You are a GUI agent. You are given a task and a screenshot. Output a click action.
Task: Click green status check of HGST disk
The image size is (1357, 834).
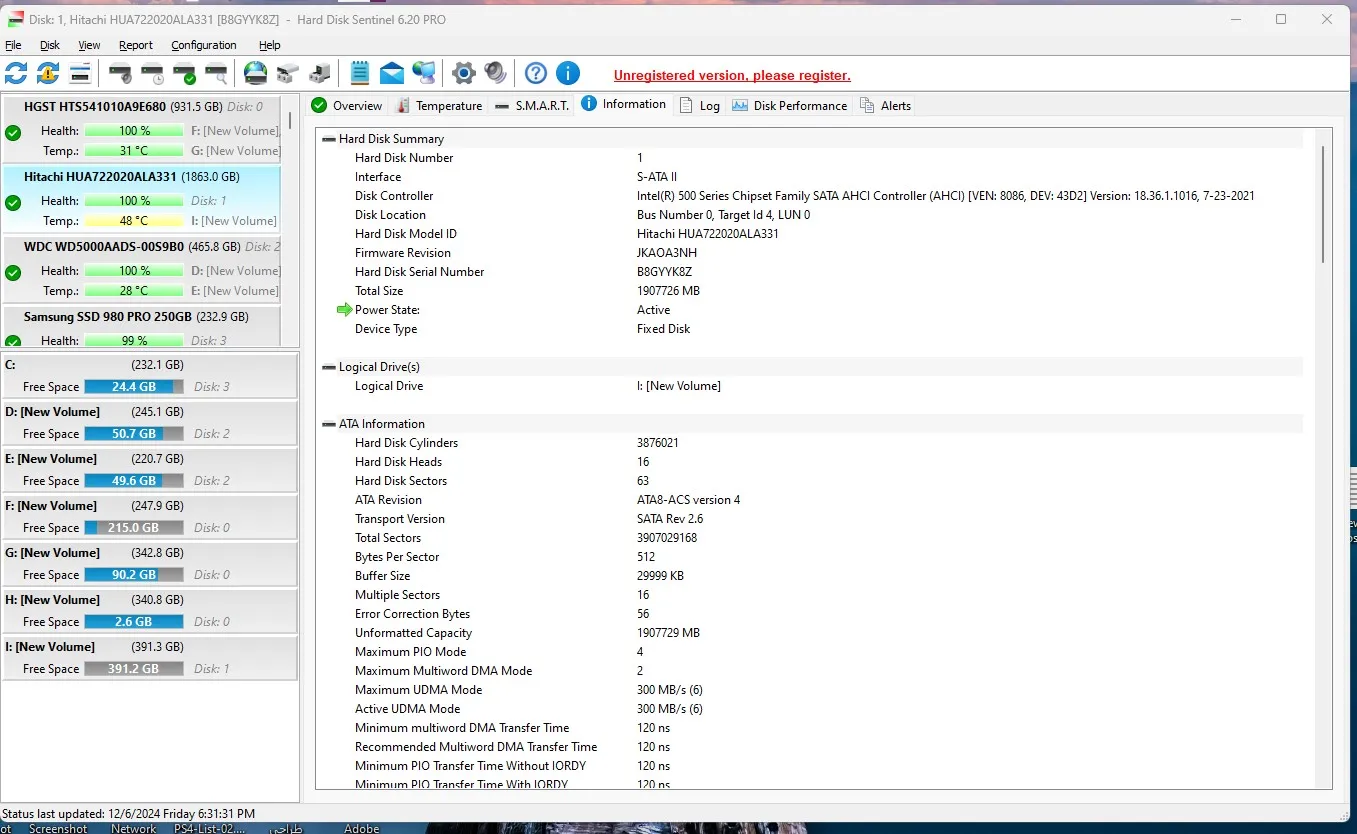pos(13,132)
